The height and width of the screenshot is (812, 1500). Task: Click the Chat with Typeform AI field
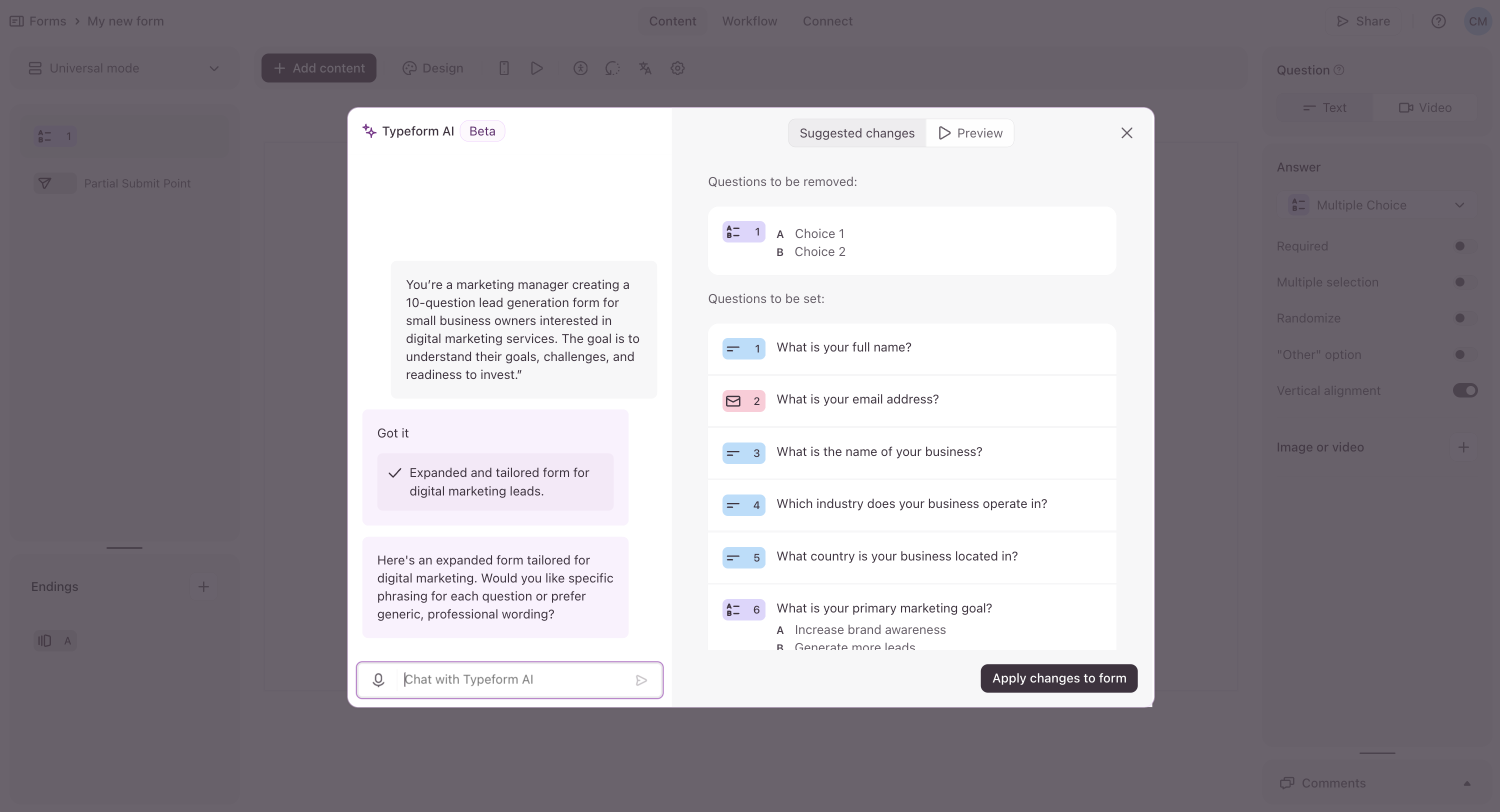pos(515,680)
